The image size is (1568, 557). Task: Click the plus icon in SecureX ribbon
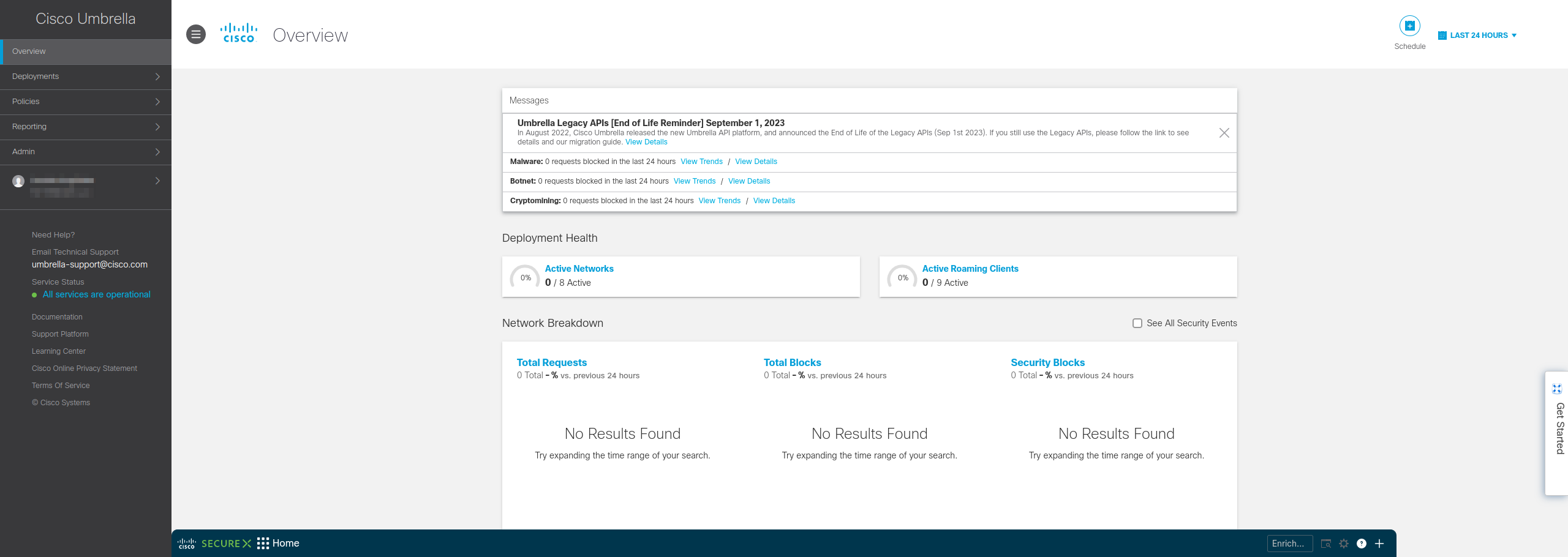click(x=1379, y=544)
